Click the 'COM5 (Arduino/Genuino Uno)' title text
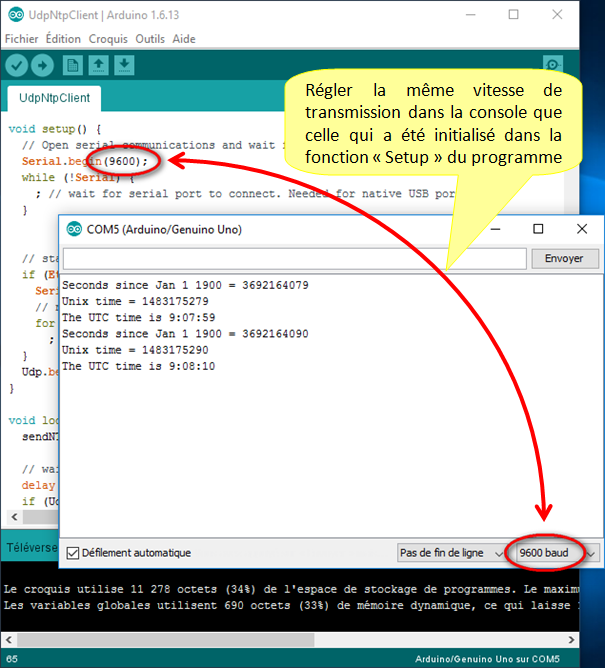The image size is (606, 668). point(164,230)
